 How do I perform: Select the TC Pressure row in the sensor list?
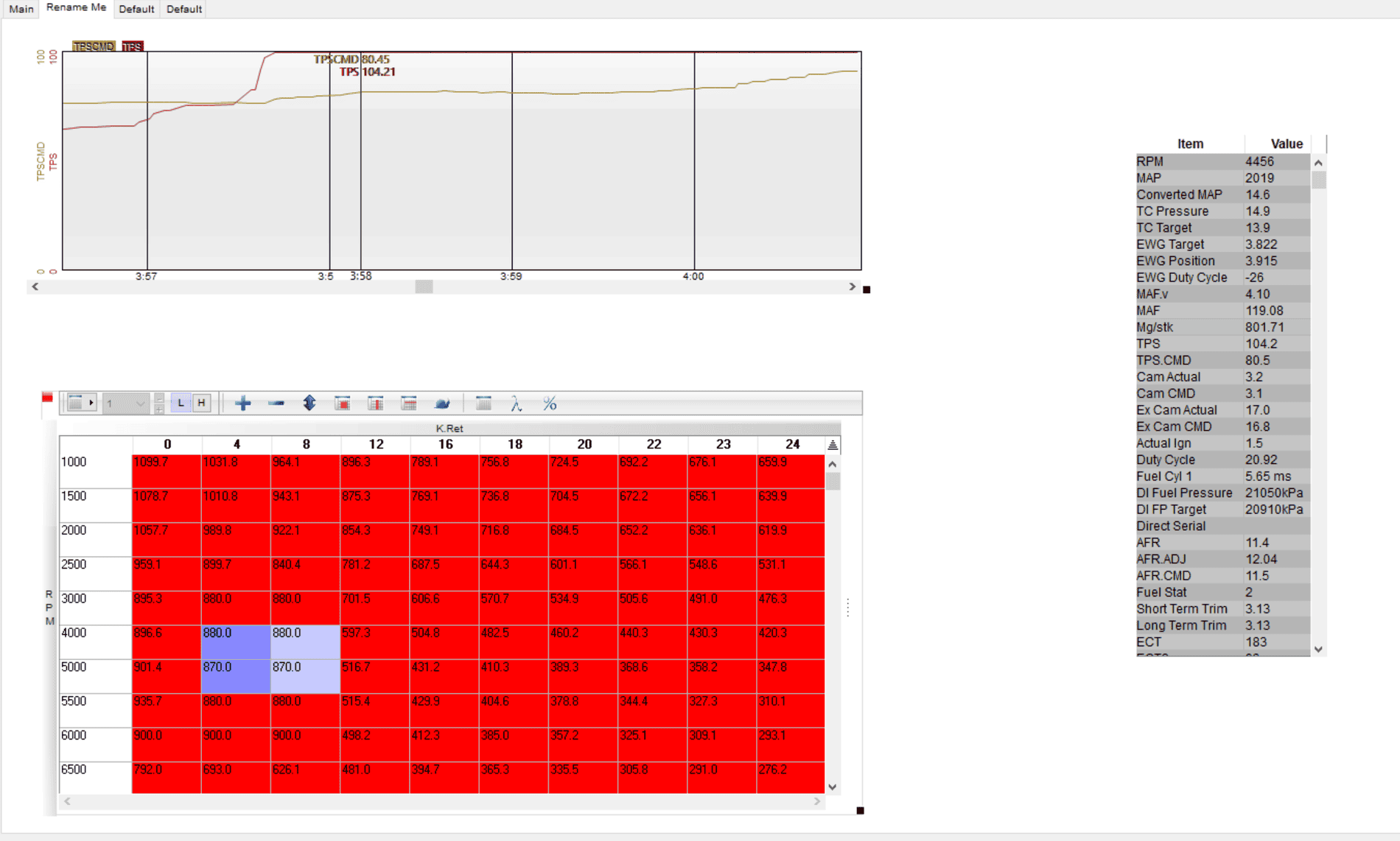coord(1223,211)
